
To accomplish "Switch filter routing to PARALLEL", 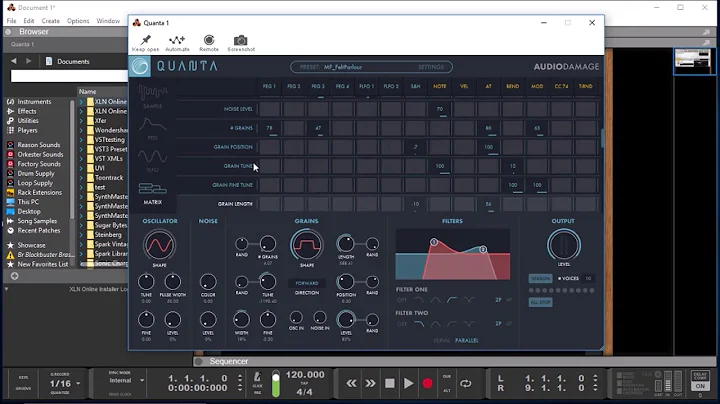I will pos(467,341).
